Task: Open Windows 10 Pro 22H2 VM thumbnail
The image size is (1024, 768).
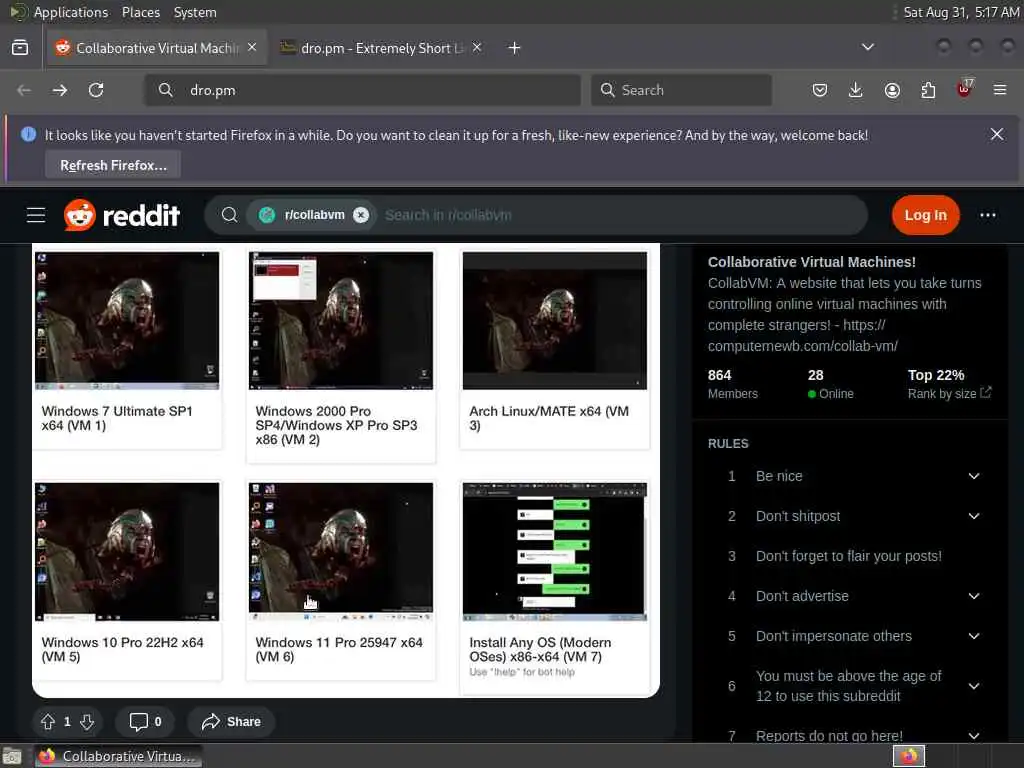Action: tap(127, 552)
